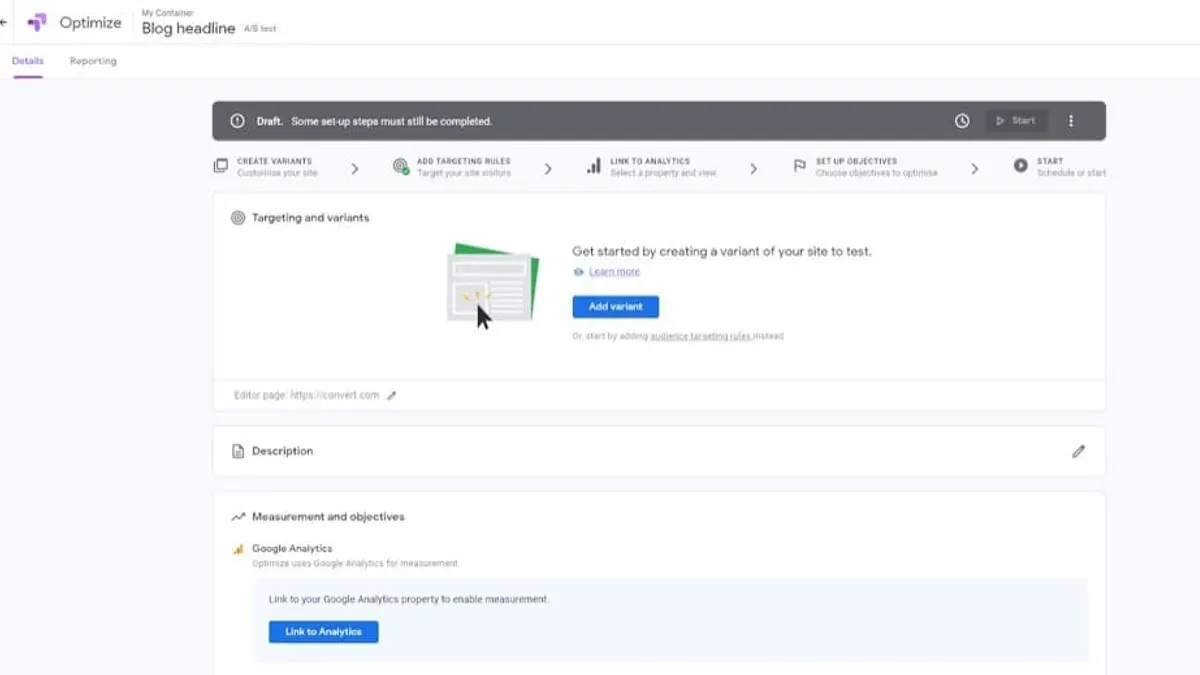Image resolution: width=1200 pixels, height=675 pixels.
Task: Click the Start step play icon
Action: (1020, 166)
